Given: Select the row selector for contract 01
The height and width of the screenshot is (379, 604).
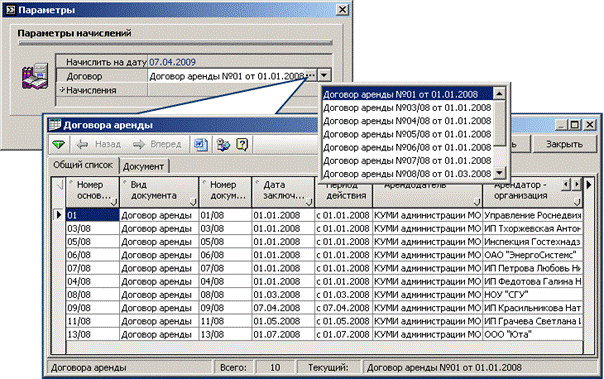Looking at the screenshot, I should [x=59, y=215].
